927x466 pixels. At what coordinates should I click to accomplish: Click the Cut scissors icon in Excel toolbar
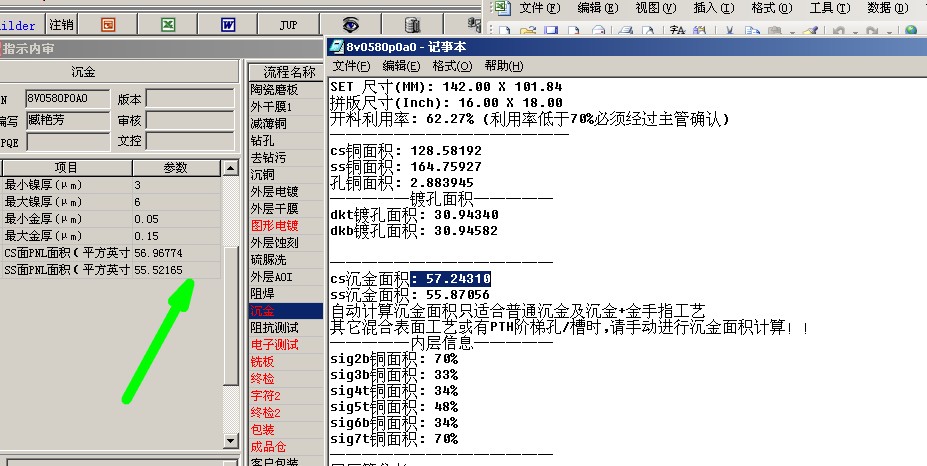[730, 31]
